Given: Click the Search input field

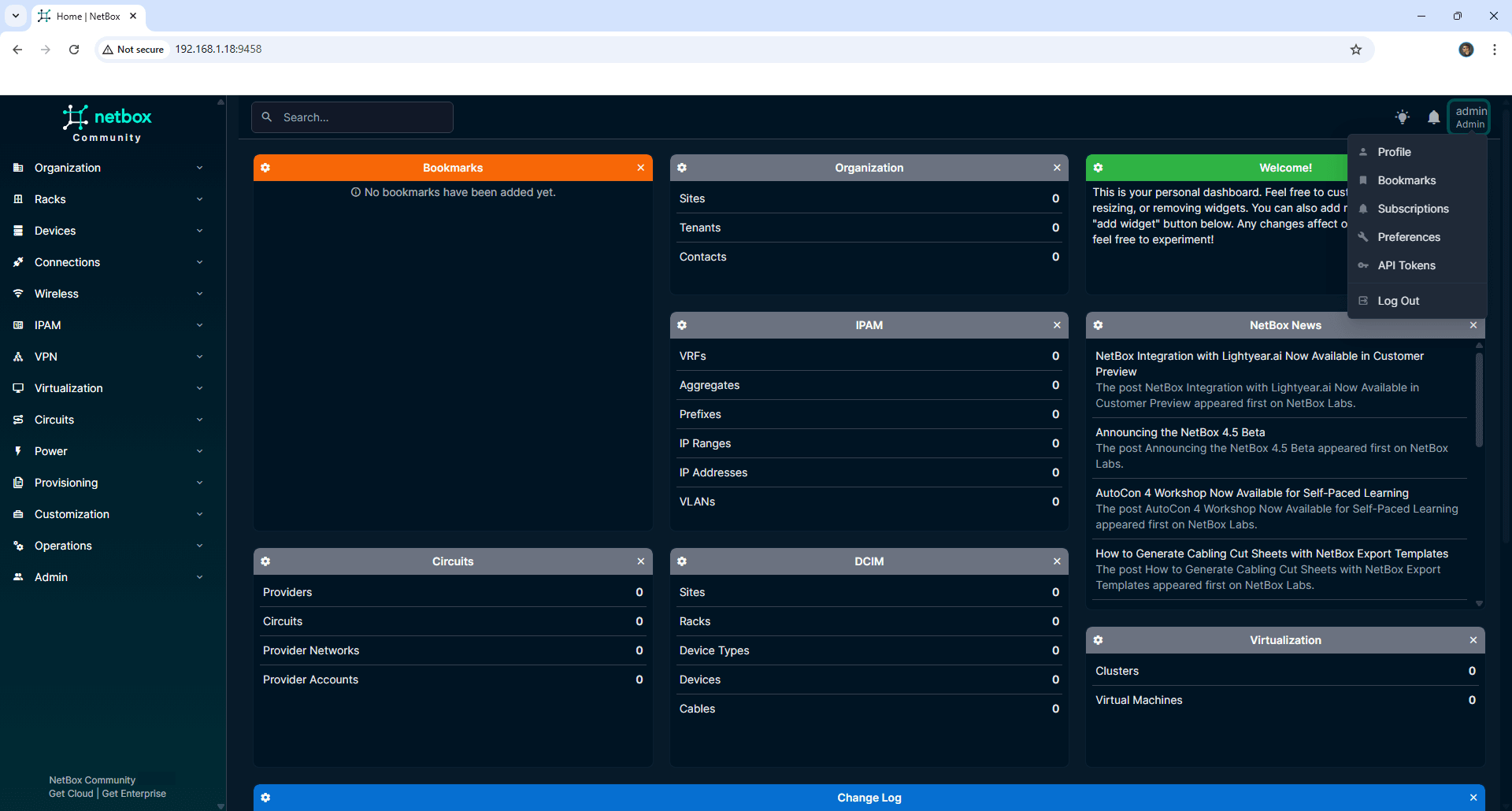Looking at the screenshot, I should (x=362, y=117).
